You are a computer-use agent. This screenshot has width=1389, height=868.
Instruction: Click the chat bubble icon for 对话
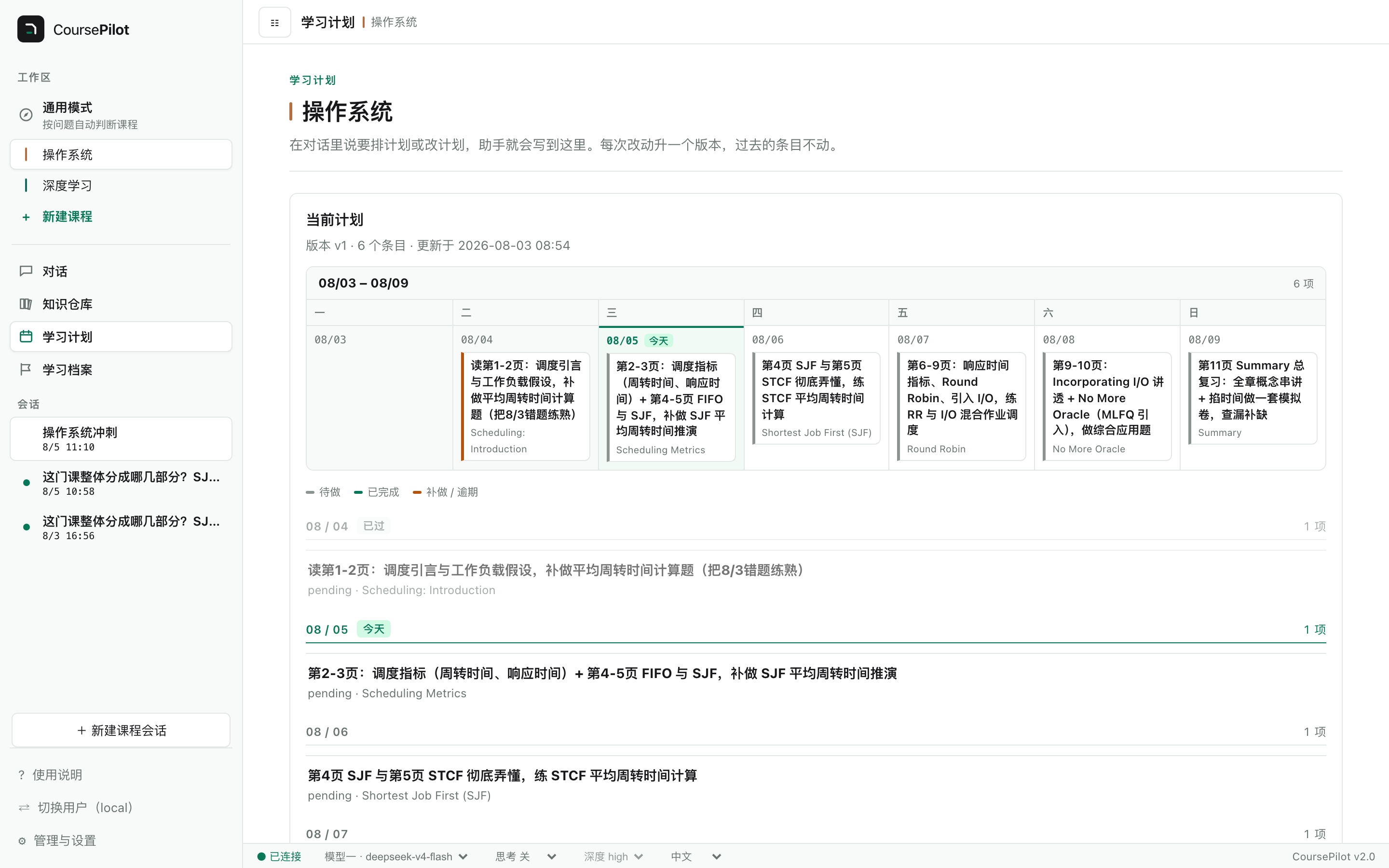coord(26,271)
